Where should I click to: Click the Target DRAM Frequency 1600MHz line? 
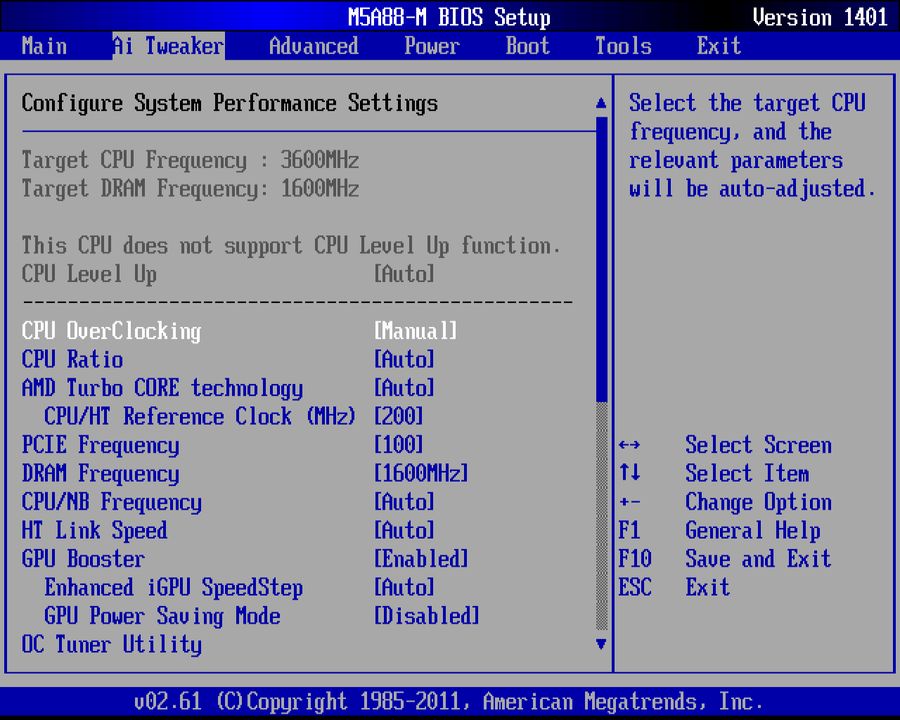tap(190, 189)
